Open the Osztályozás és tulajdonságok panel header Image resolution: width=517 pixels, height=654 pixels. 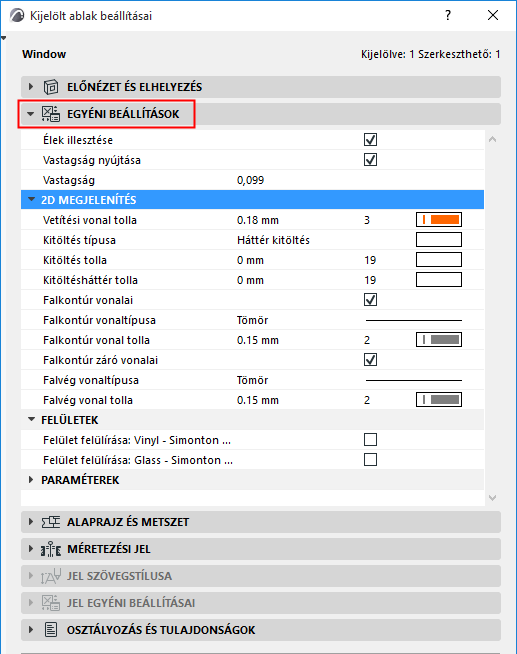coord(261,630)
